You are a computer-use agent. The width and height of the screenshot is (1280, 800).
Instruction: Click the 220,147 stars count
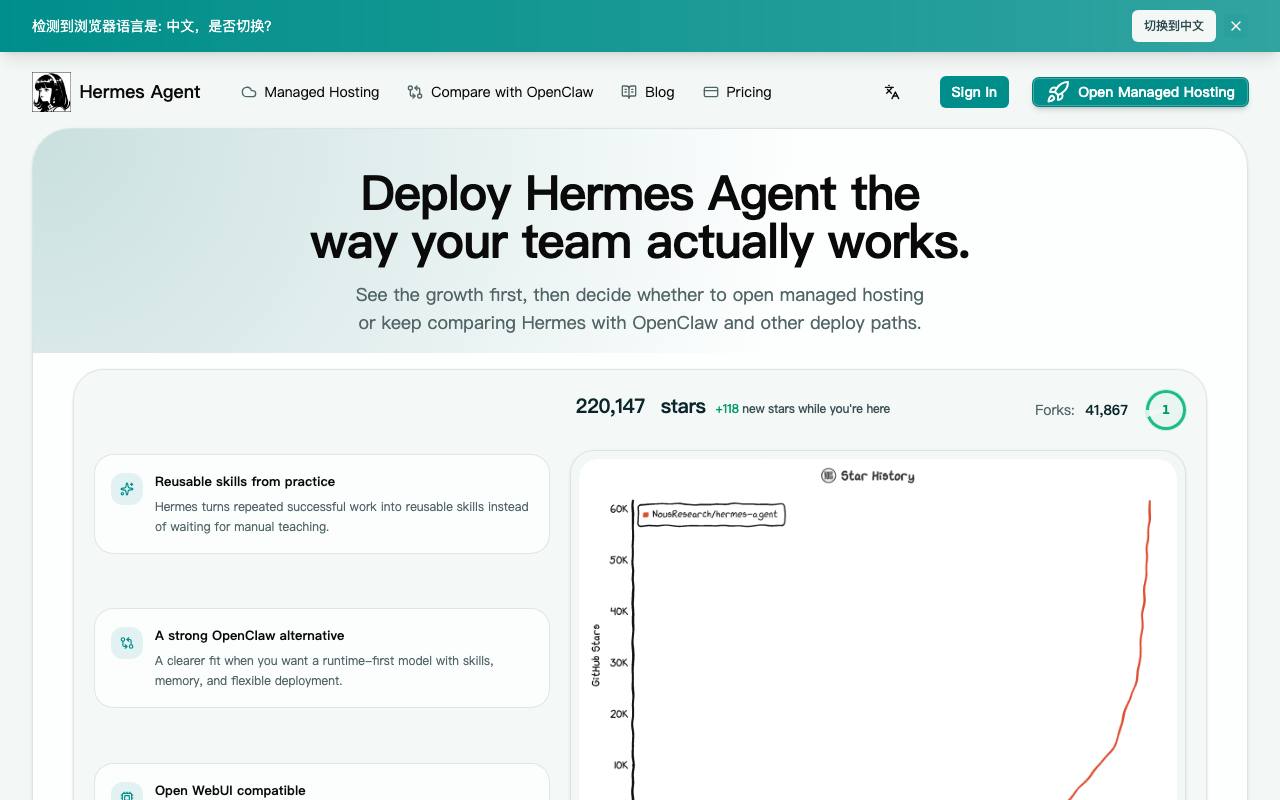point(640,406)
